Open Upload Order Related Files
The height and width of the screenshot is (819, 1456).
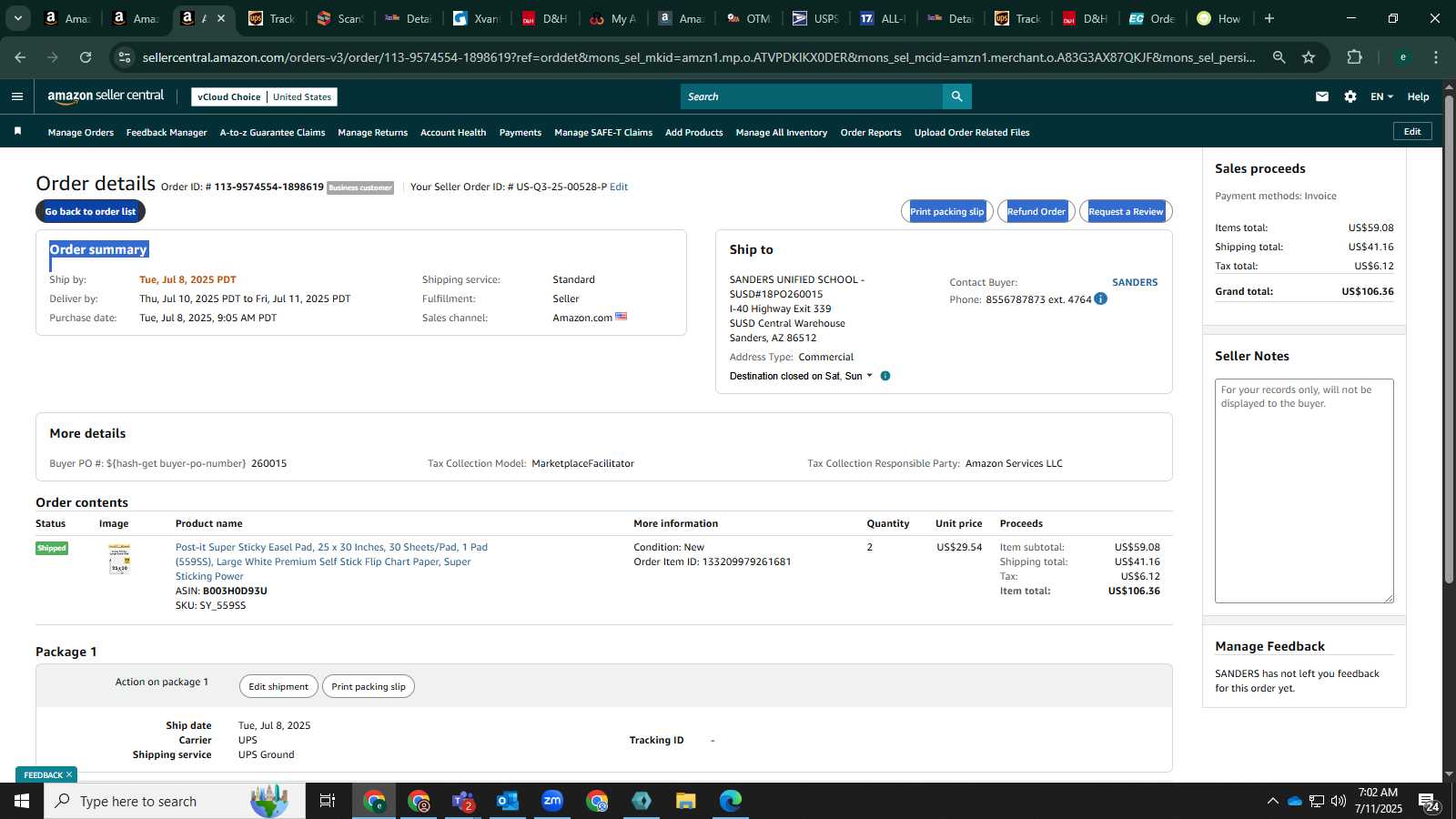click(x=972, y=133)
